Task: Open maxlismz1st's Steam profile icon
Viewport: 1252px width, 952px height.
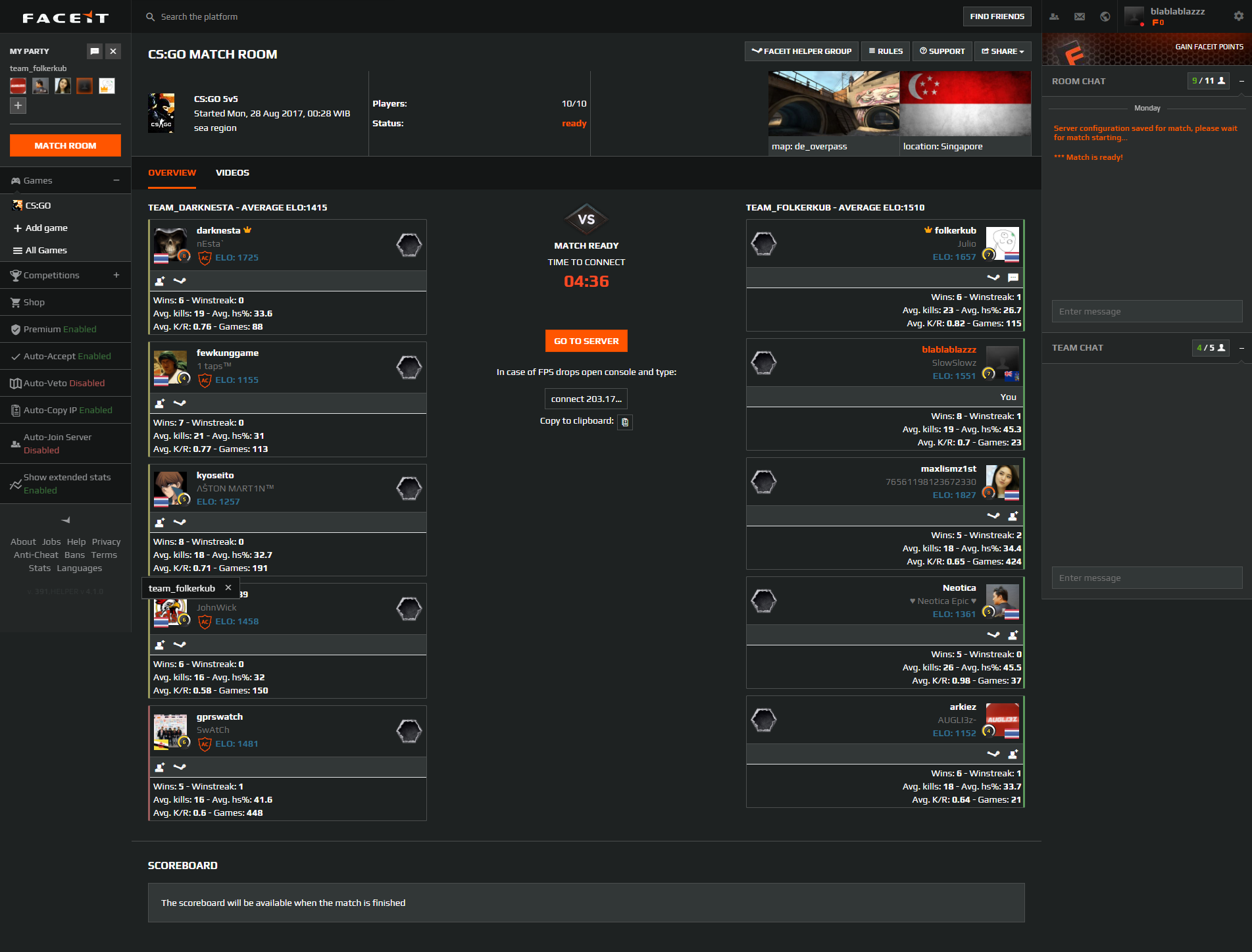Action: 993,516
